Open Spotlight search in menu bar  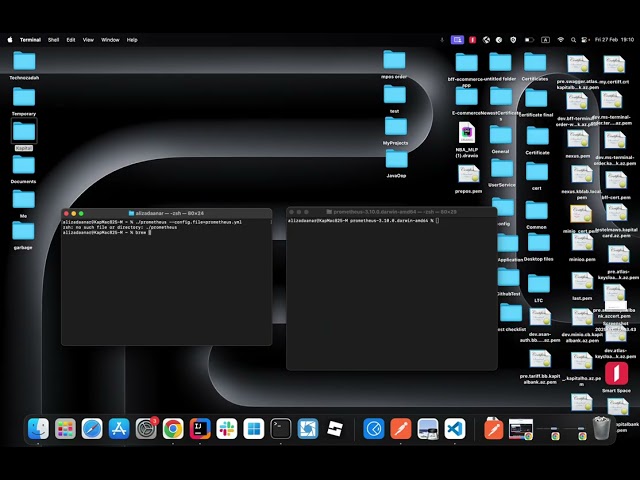click(x=572, y=40)
